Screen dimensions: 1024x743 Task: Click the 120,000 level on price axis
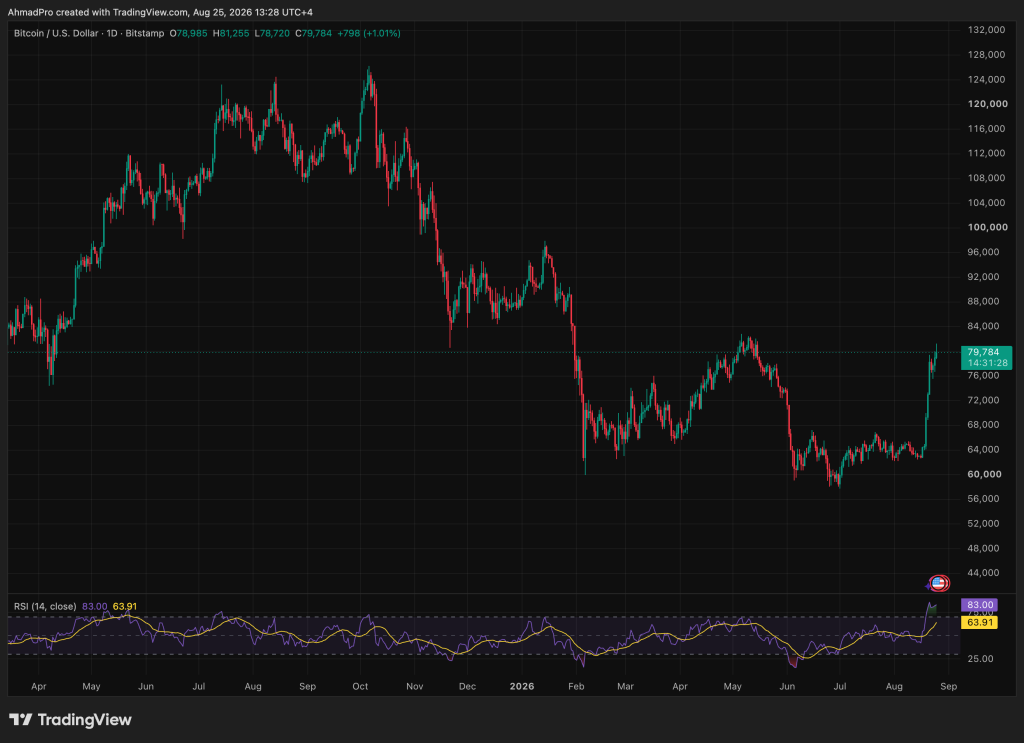tap(987, 104)
